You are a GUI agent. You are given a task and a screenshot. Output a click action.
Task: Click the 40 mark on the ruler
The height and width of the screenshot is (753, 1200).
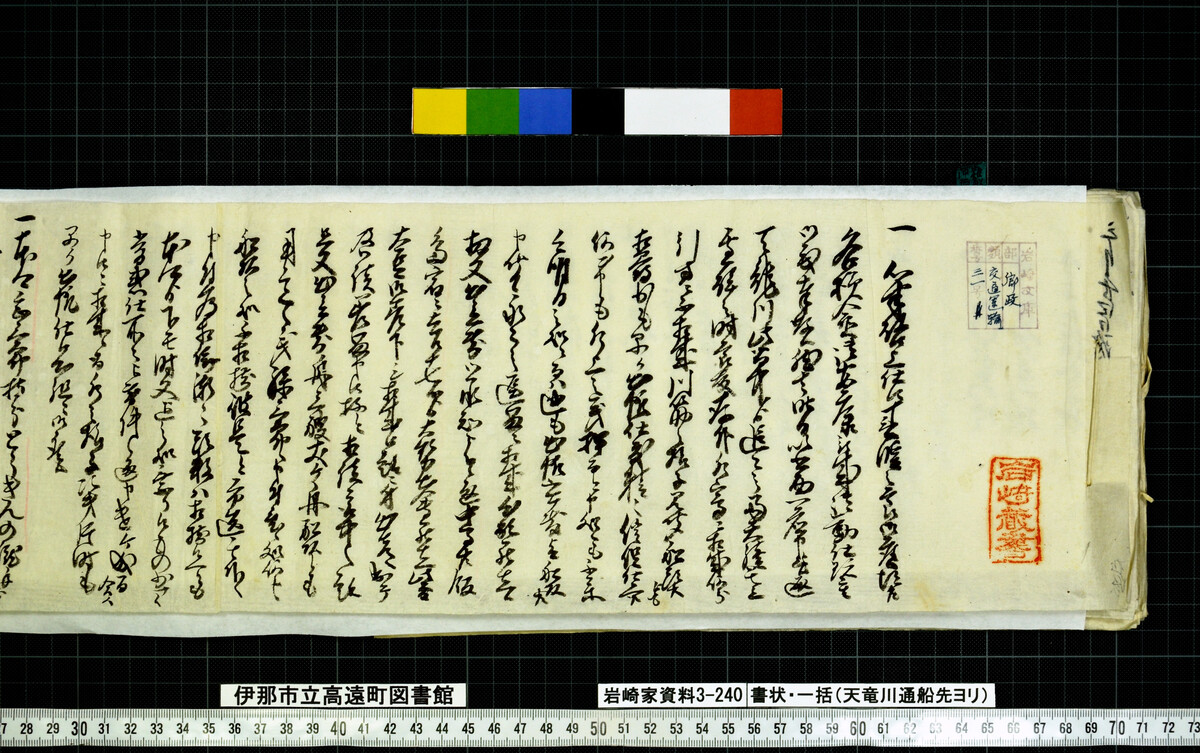pos(339,729)
